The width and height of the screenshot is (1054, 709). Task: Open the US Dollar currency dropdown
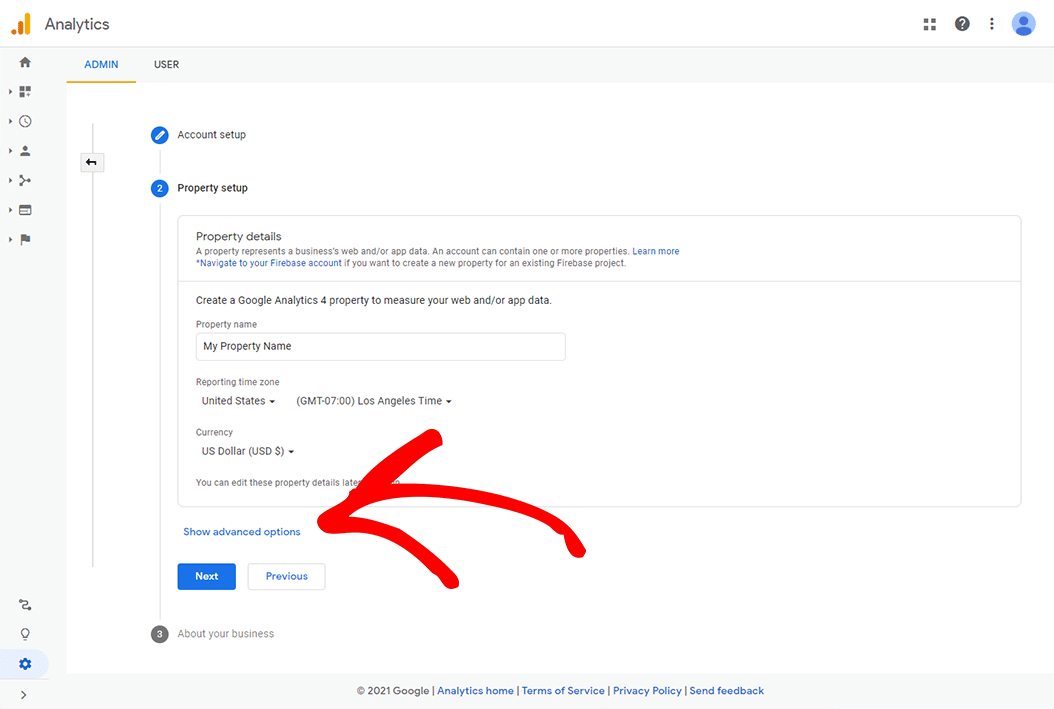pos(247,451)
